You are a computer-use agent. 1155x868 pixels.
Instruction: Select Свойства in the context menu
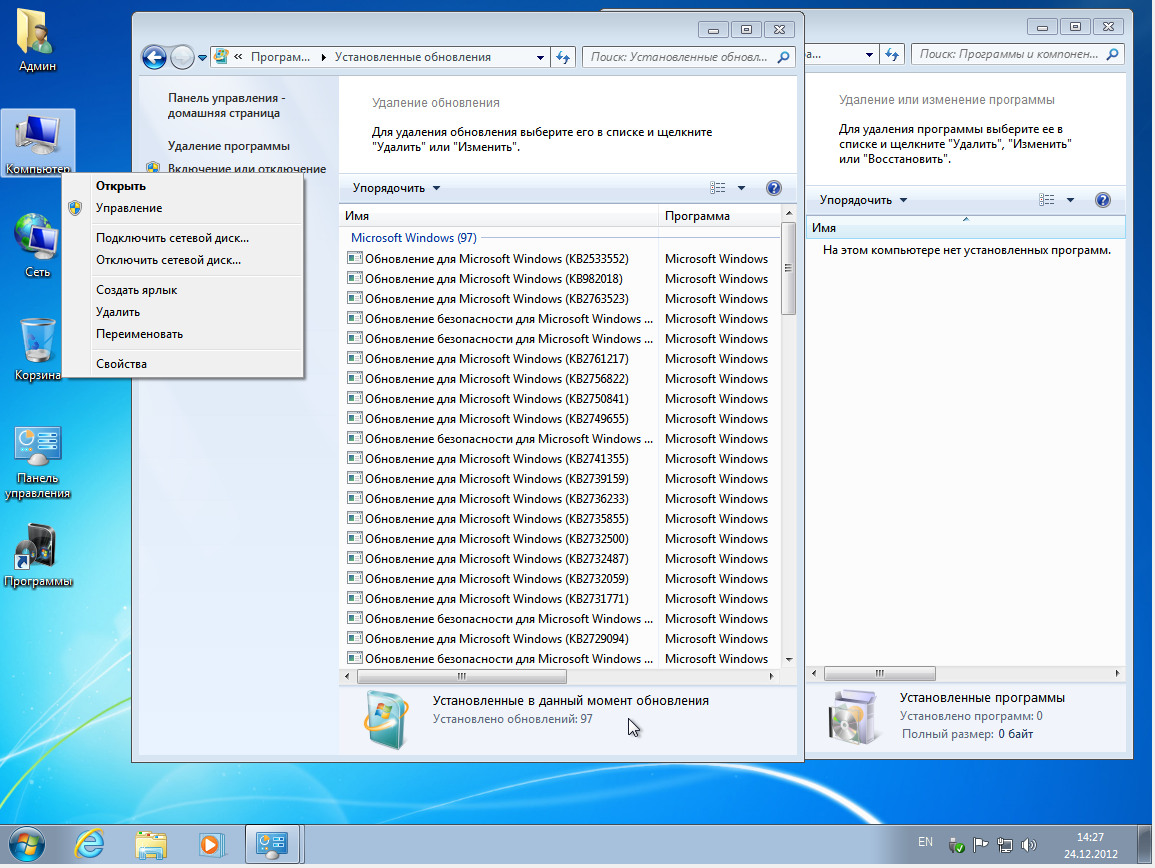tap(121, 364)
